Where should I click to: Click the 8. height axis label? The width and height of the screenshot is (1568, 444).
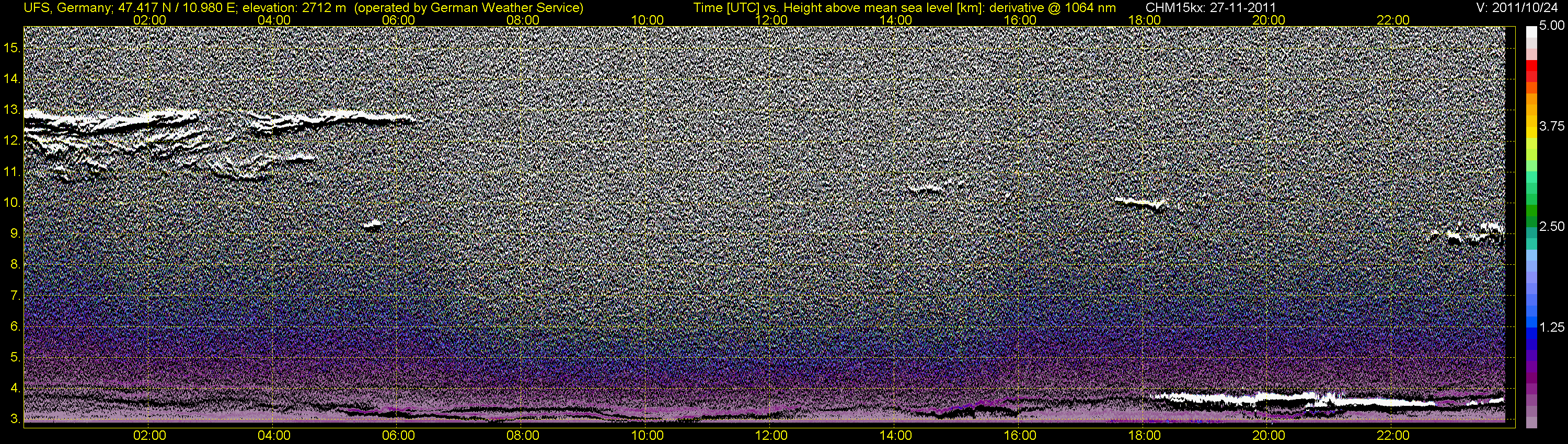click(15, 265)
